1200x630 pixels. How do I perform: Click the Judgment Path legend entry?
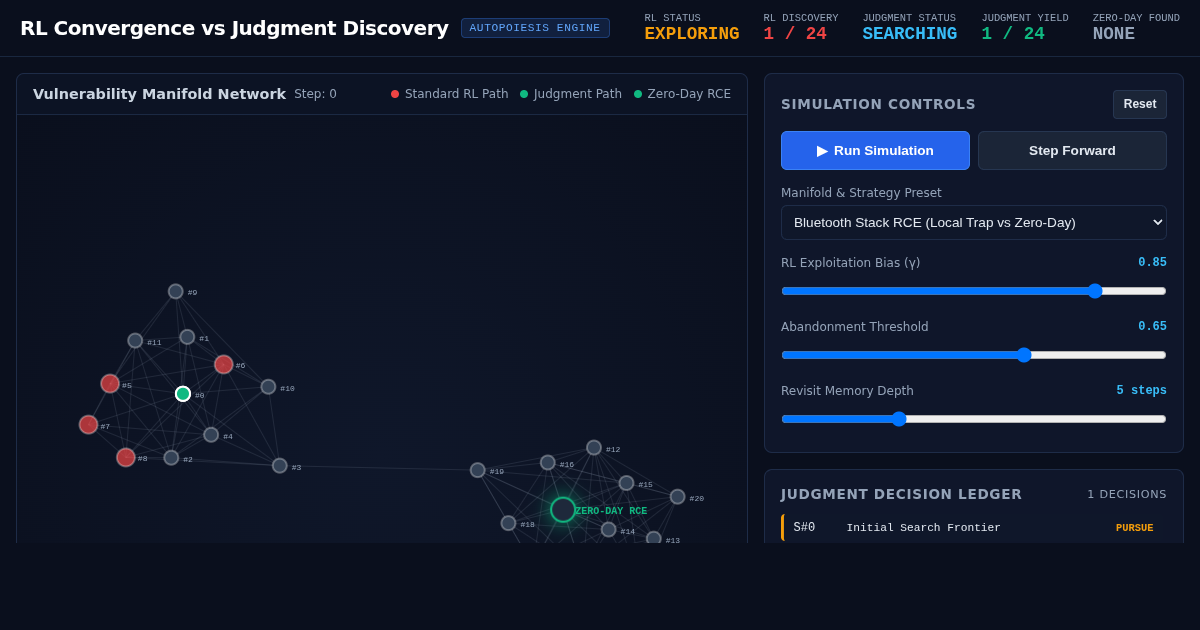[x=571, y=94]
